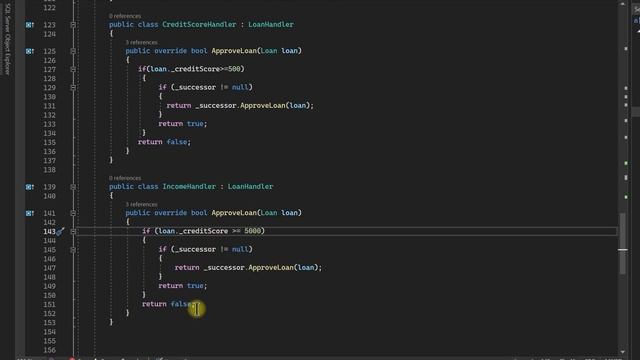640x360 pixels.
Task: Collapse the CreditScoreHandler class at line 123
Action: (73, 25)
